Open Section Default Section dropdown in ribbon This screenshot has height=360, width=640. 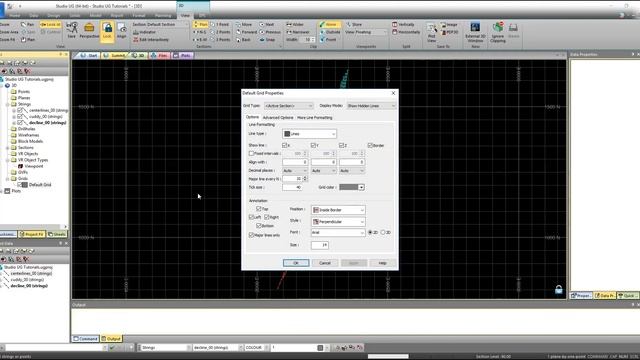pos(160,24)
